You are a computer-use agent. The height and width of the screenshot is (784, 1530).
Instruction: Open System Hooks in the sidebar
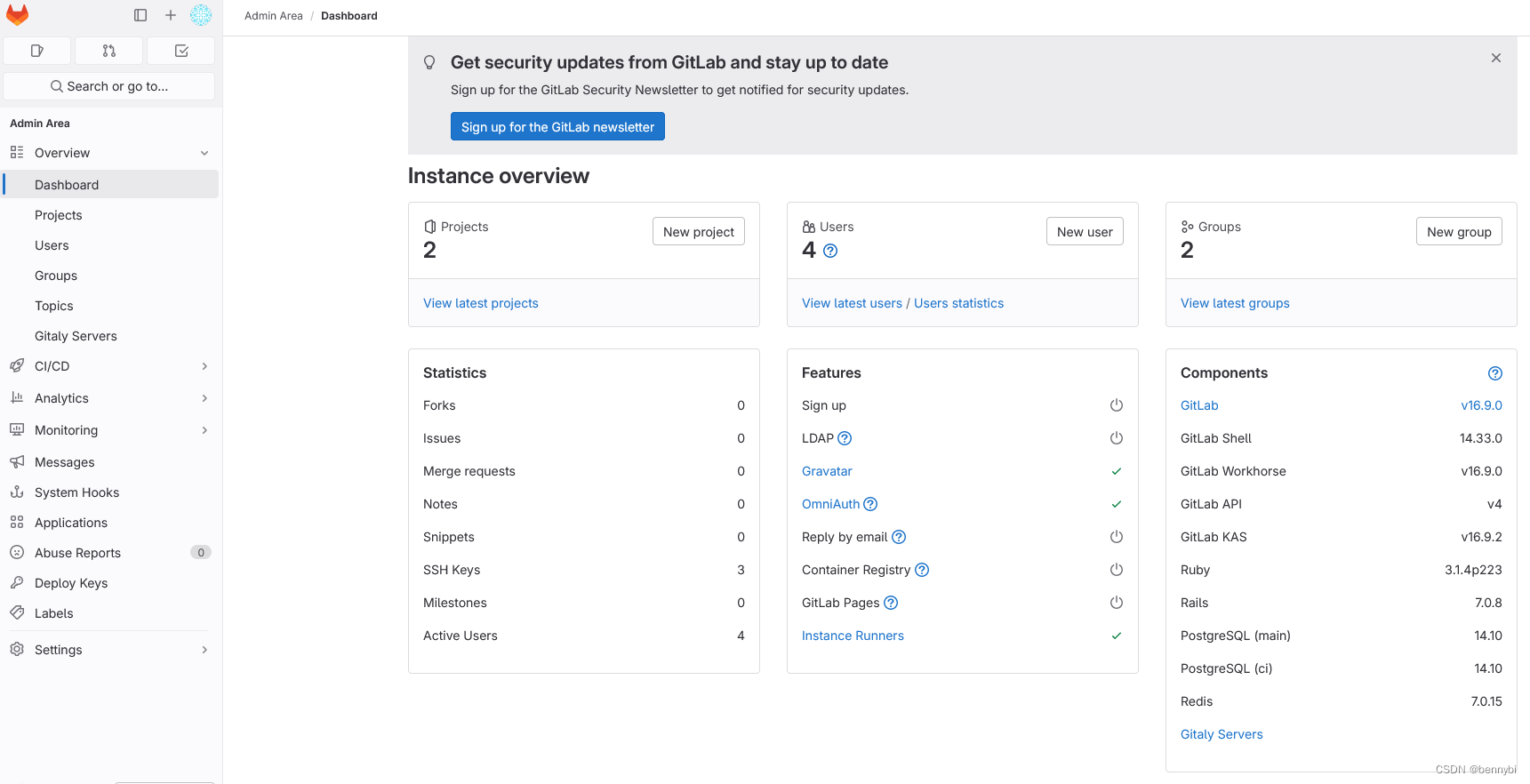coord(111,492)
